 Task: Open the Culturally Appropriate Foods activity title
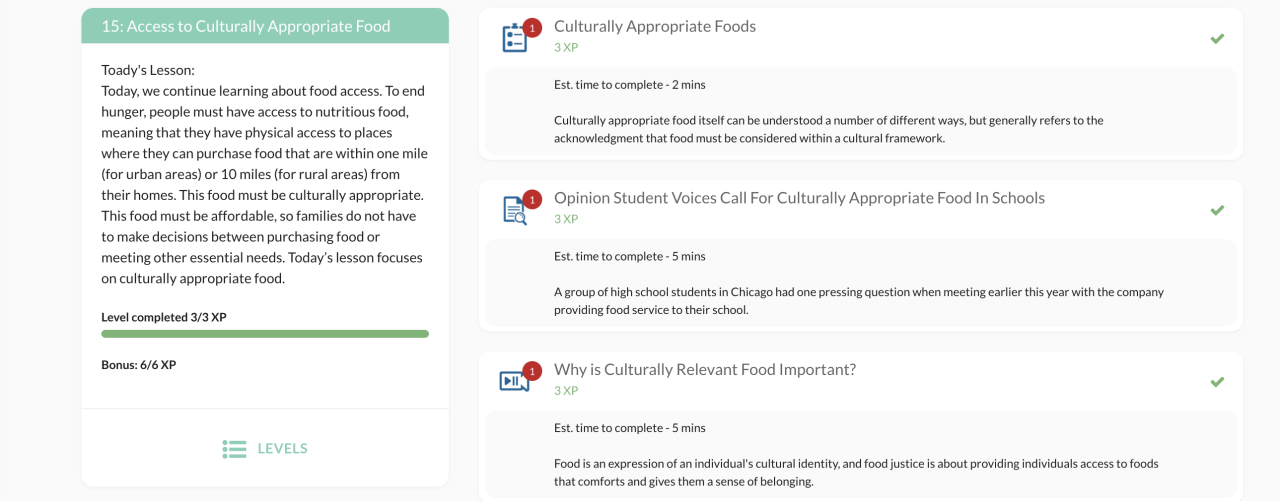point(655,26)
